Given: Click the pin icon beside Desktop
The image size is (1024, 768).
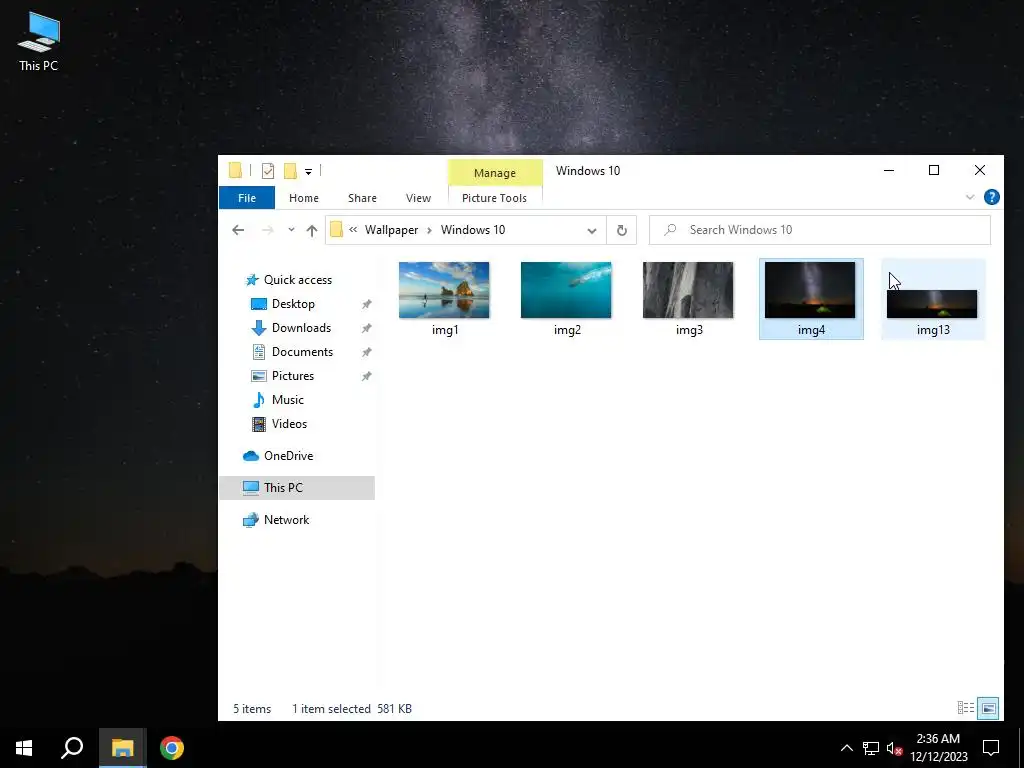Looking at the screenshot, I should point(366,304).
